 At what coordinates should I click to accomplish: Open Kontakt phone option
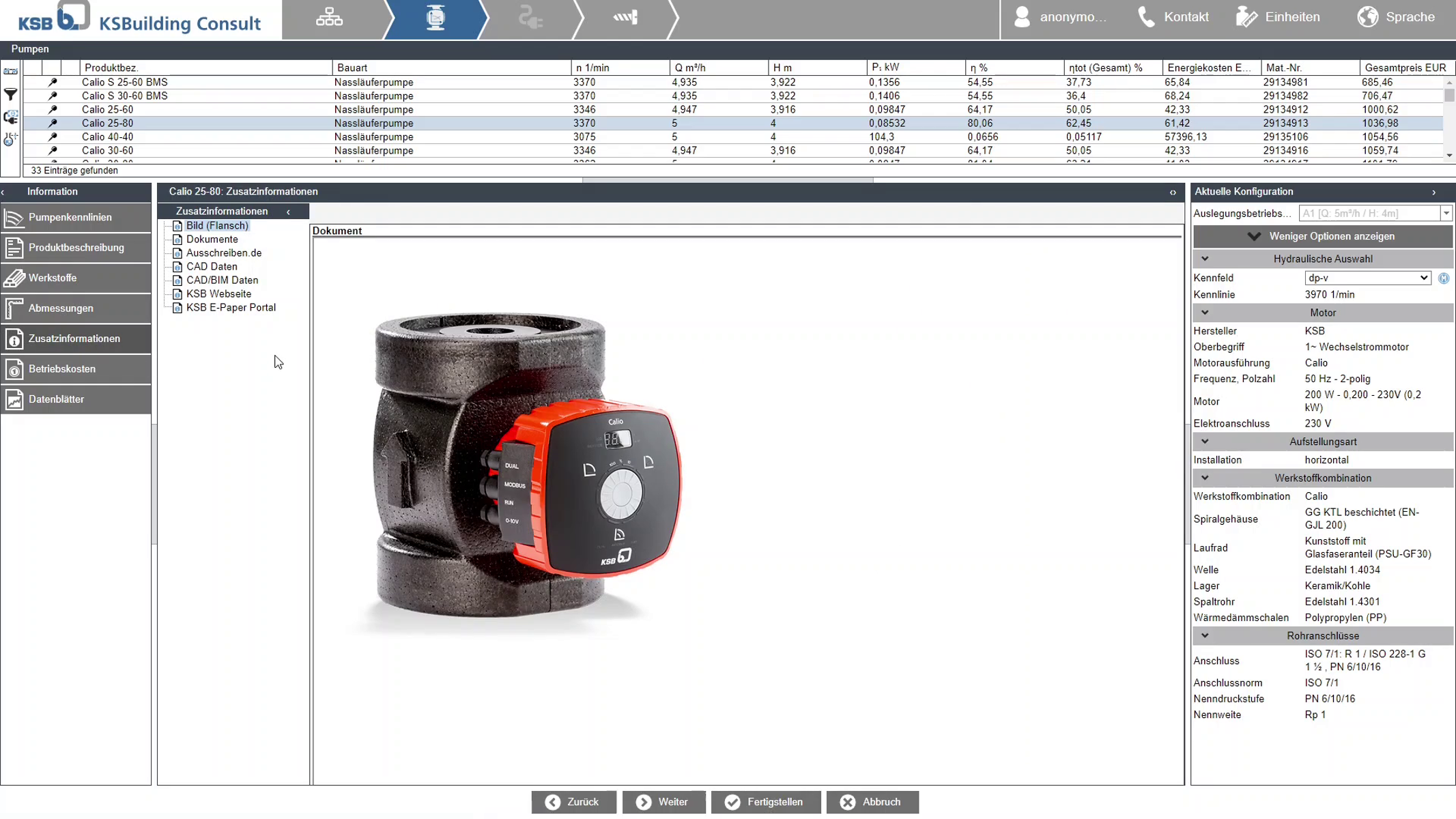1173,17
